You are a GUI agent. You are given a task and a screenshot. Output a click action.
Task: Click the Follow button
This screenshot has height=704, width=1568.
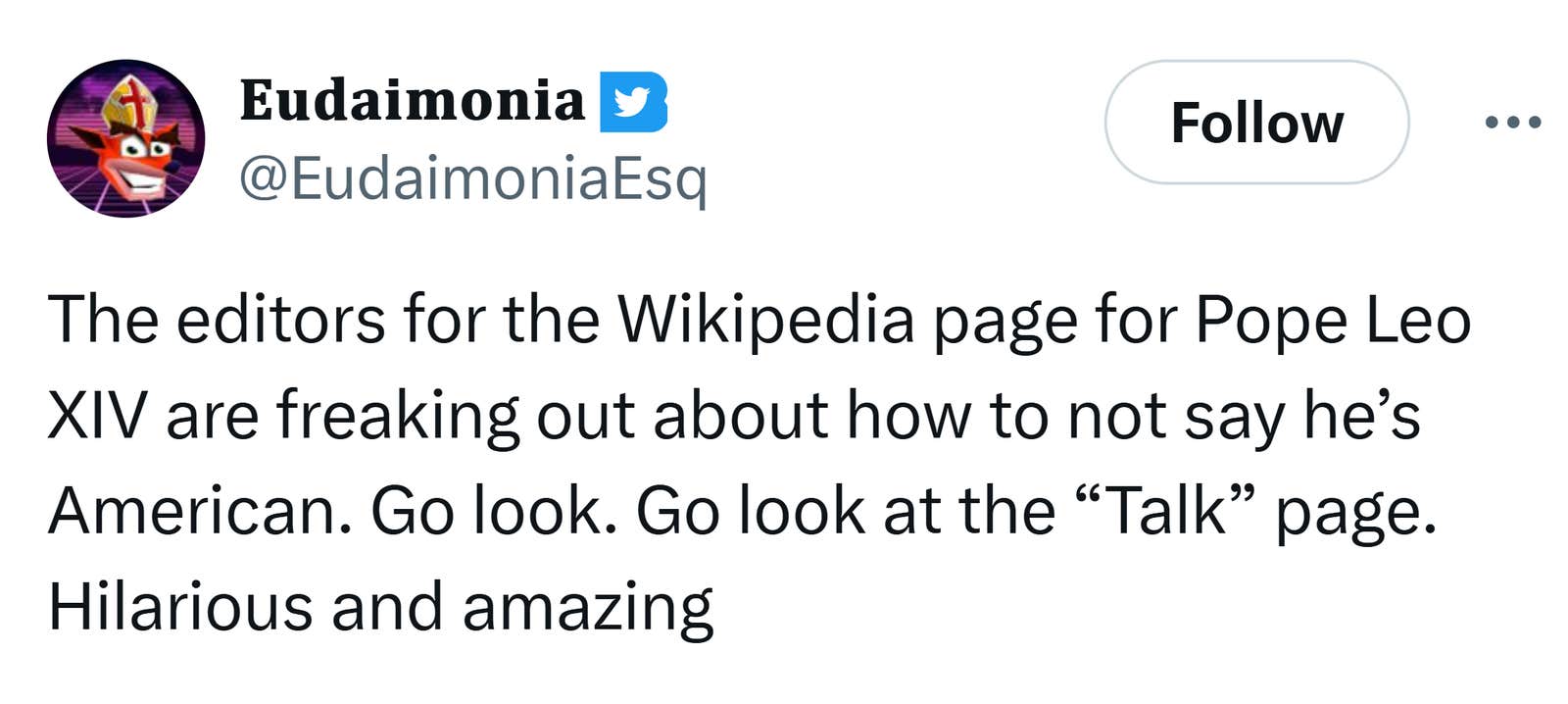pyautogui.click(x=1256, y=123)
